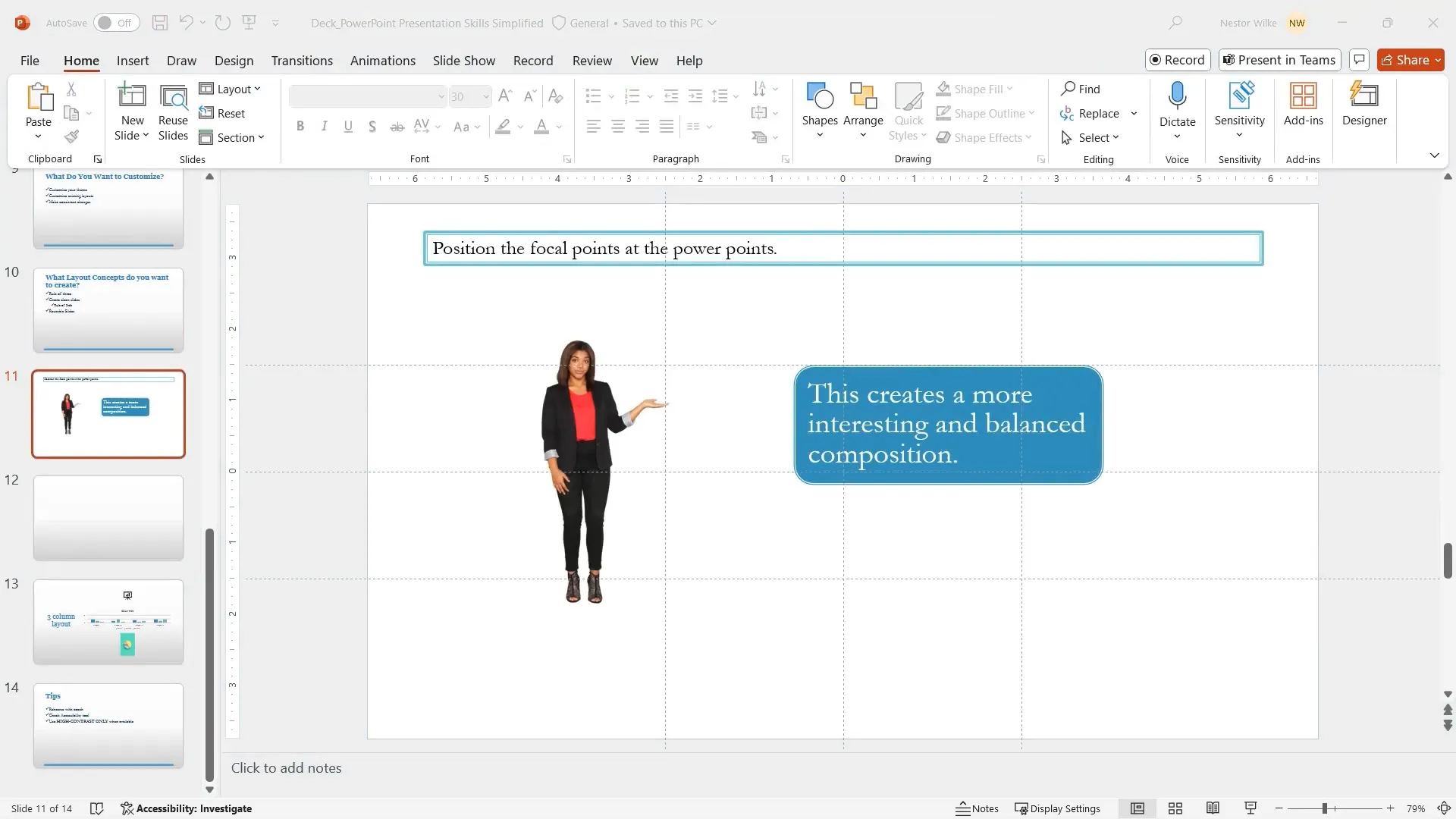Toggle align left paragraph button
Screen dimensions: 1456x819
594,127
